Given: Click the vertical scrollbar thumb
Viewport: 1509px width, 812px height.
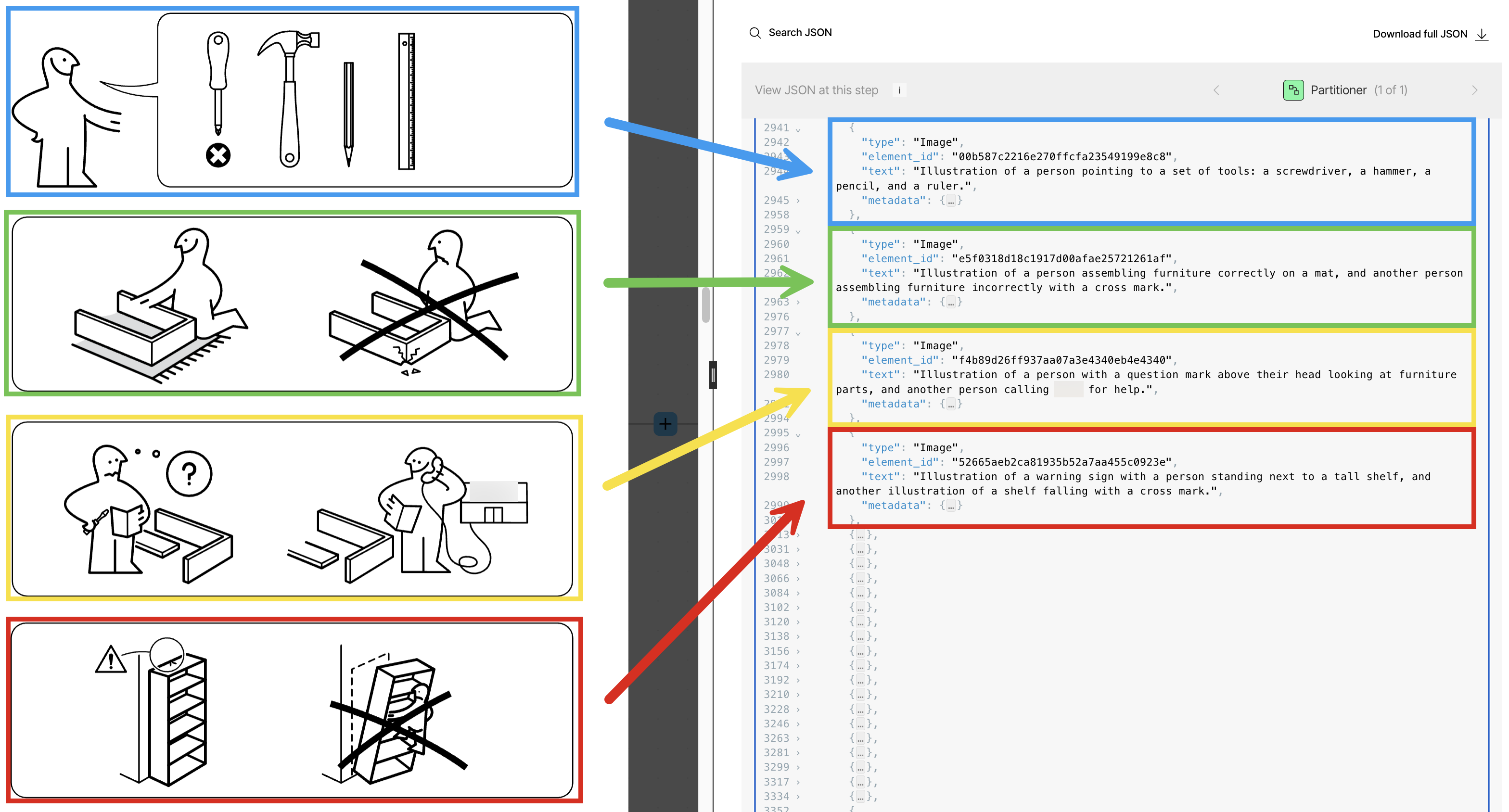Looking at the screenshot, I should 706,304.
